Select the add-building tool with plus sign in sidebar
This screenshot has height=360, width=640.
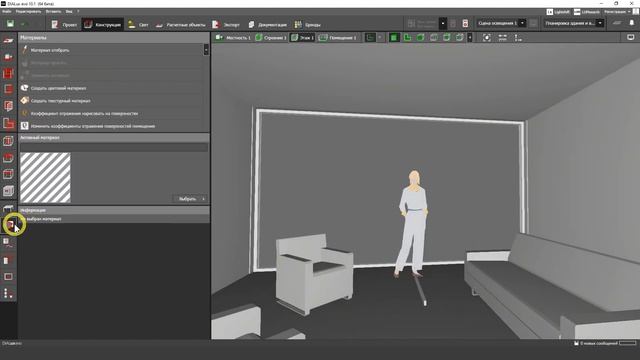click(x=8, y=57)
